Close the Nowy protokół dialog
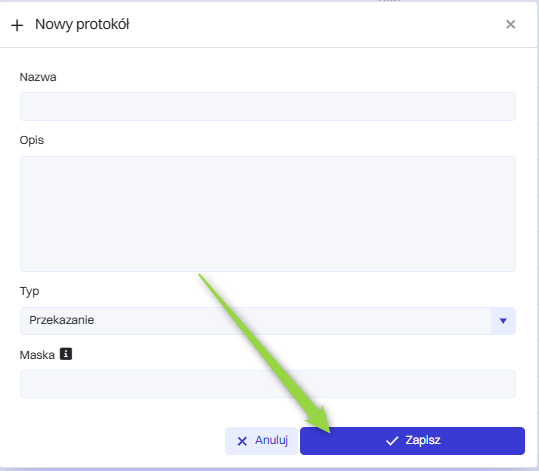 coord(510,24)
